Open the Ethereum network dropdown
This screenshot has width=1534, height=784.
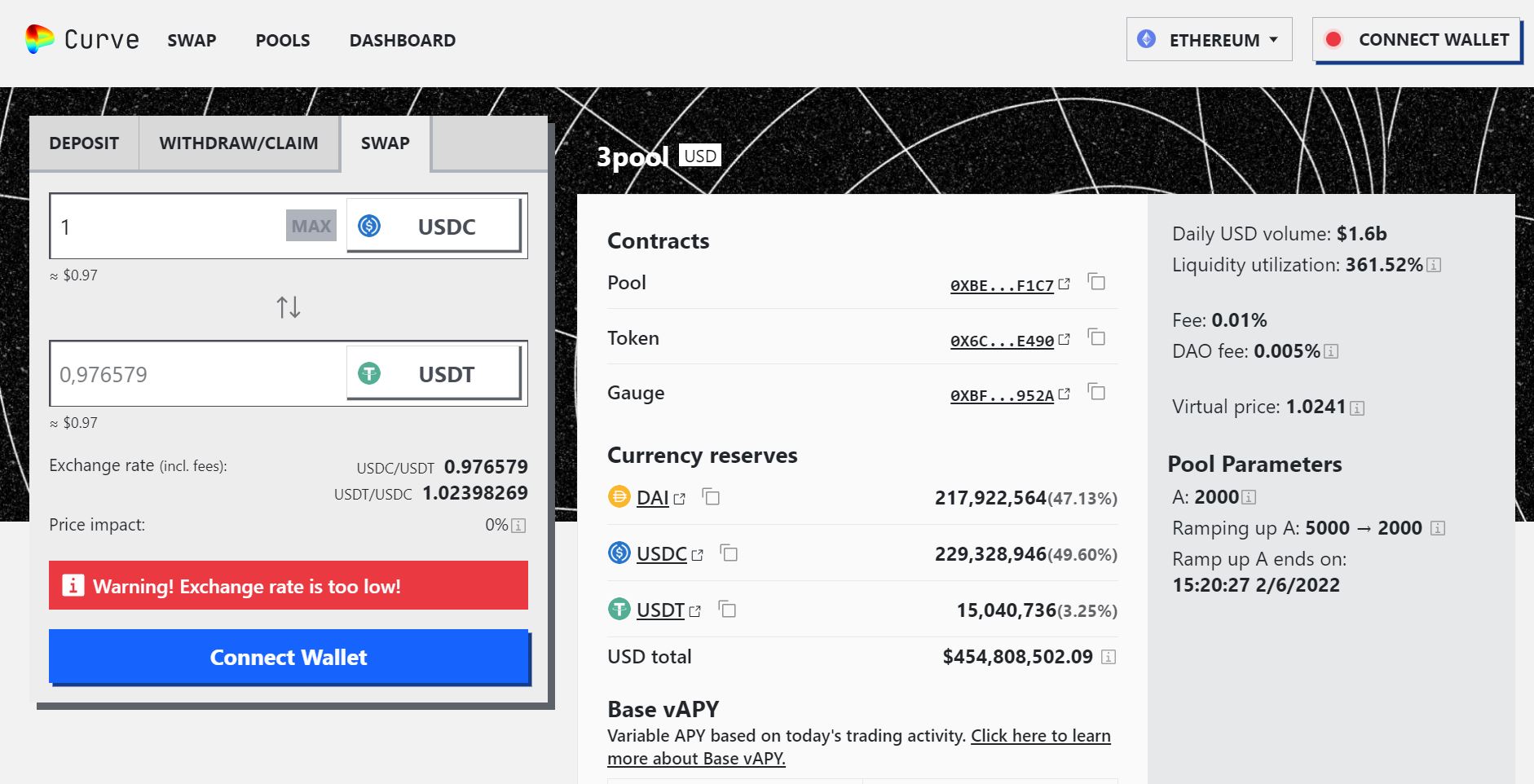pyautogui.click(x=1210, y=39)
